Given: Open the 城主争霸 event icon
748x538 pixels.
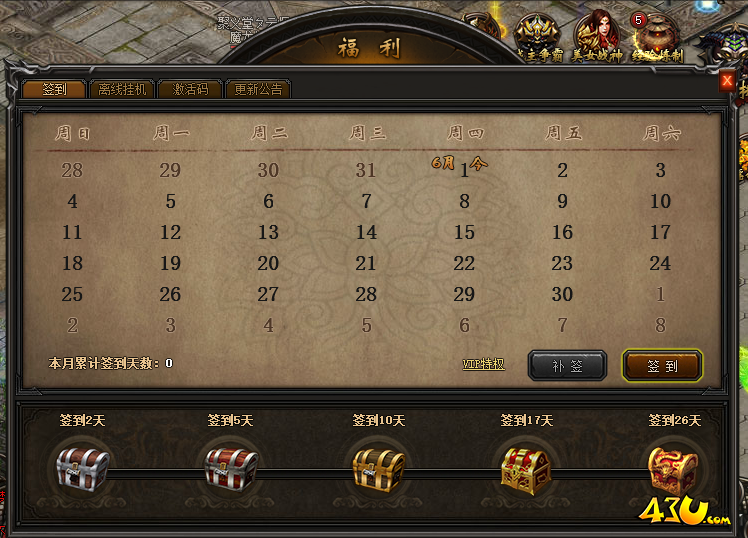Looking at the screenshot, I should (x=539, y=39).
